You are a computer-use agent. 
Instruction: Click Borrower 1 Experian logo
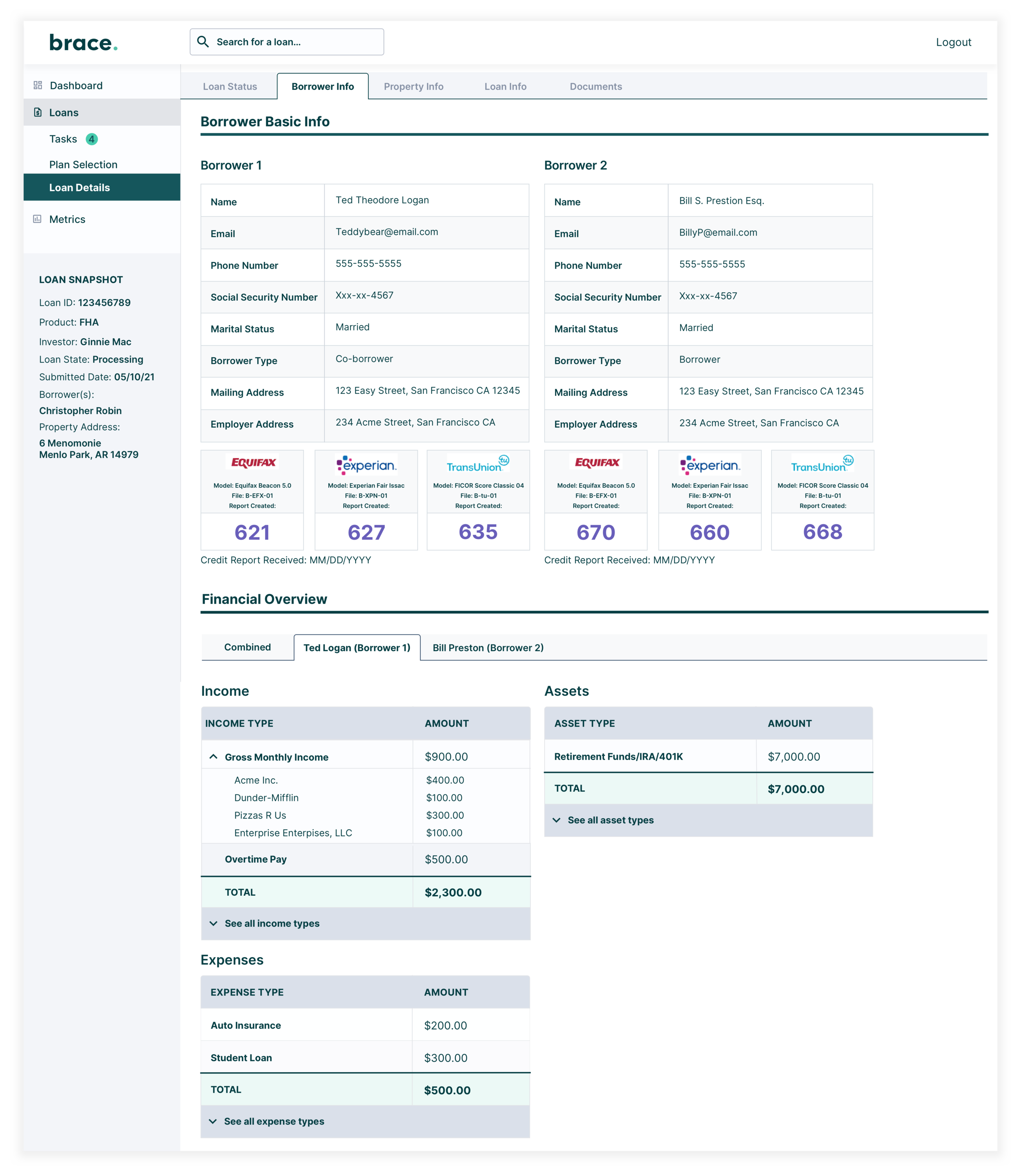[366, 465]
